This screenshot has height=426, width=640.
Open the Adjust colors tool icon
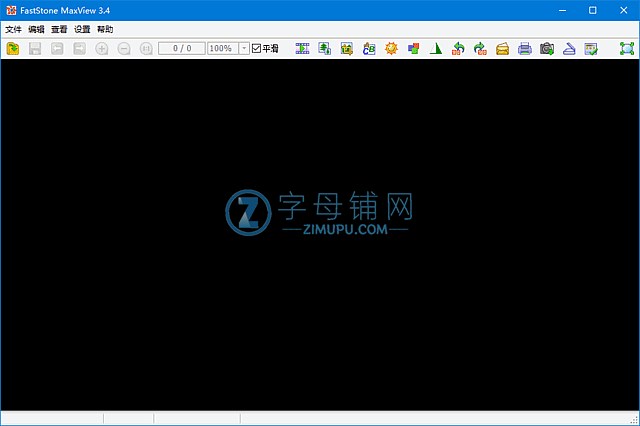413,48
